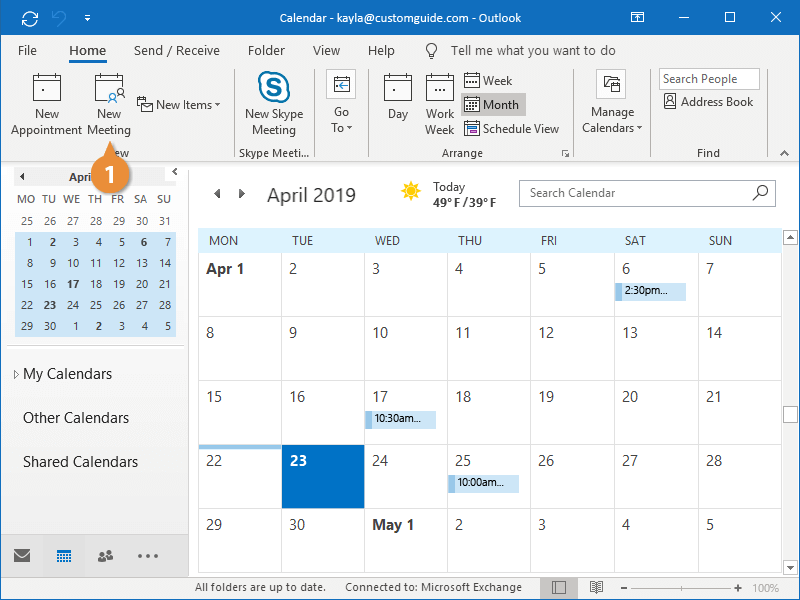Click the search magnifier in Search Calendar
800x600 pixels.
760,193
